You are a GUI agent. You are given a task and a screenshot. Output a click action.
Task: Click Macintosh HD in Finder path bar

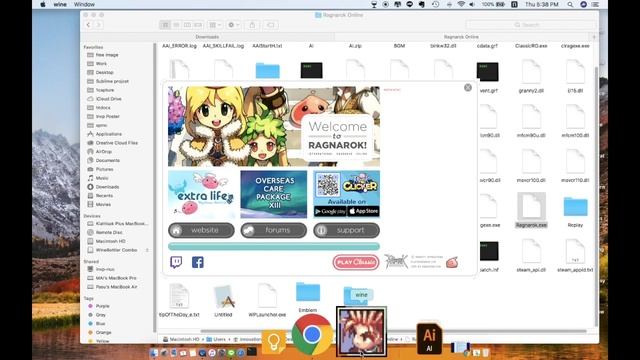point(181,339)
